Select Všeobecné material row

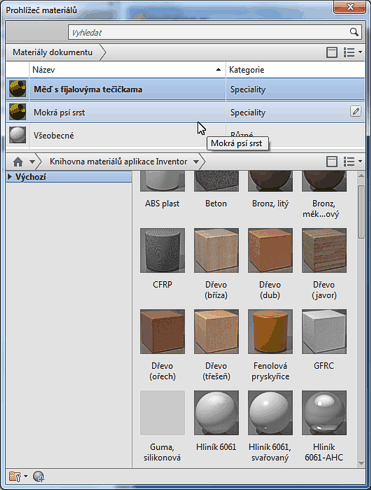186,135
